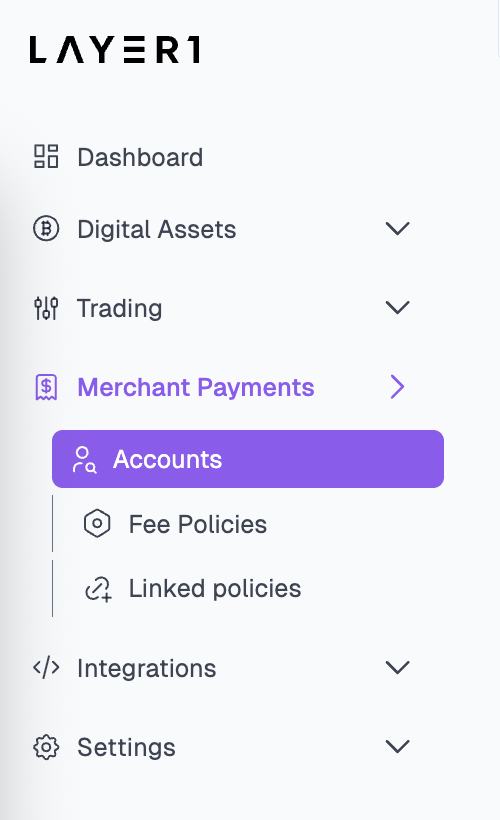
Task: Go to Linked policies
Action: coord(215,589)
